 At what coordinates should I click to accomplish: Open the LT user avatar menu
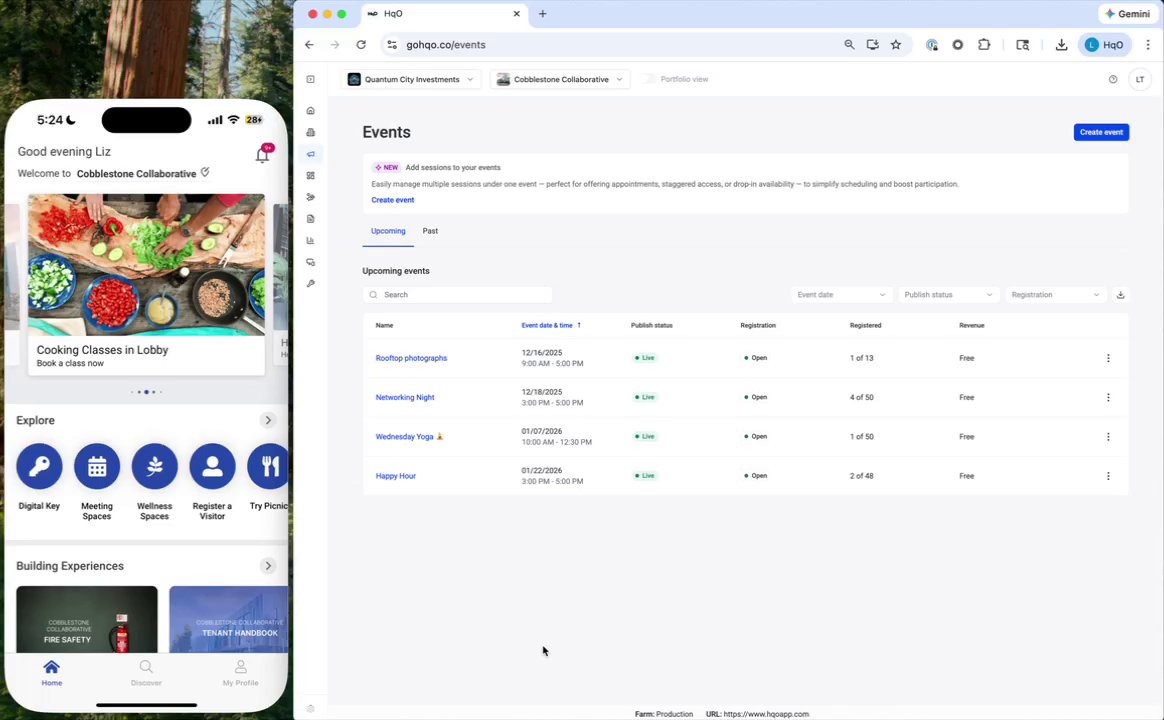click(x=1140, y=79)
